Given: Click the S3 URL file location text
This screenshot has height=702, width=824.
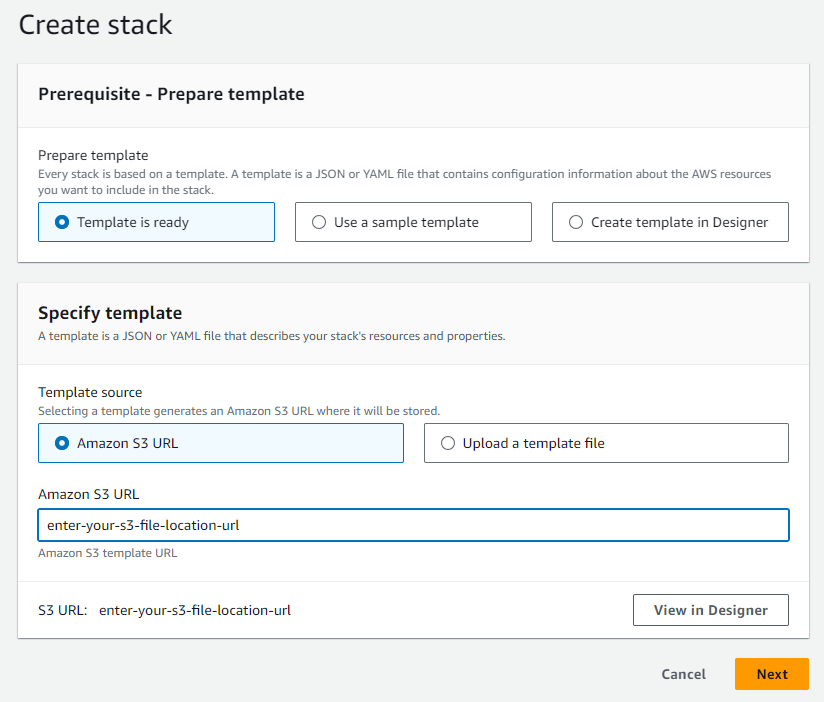Looking at the screenshot, I should tap(195, 610).
